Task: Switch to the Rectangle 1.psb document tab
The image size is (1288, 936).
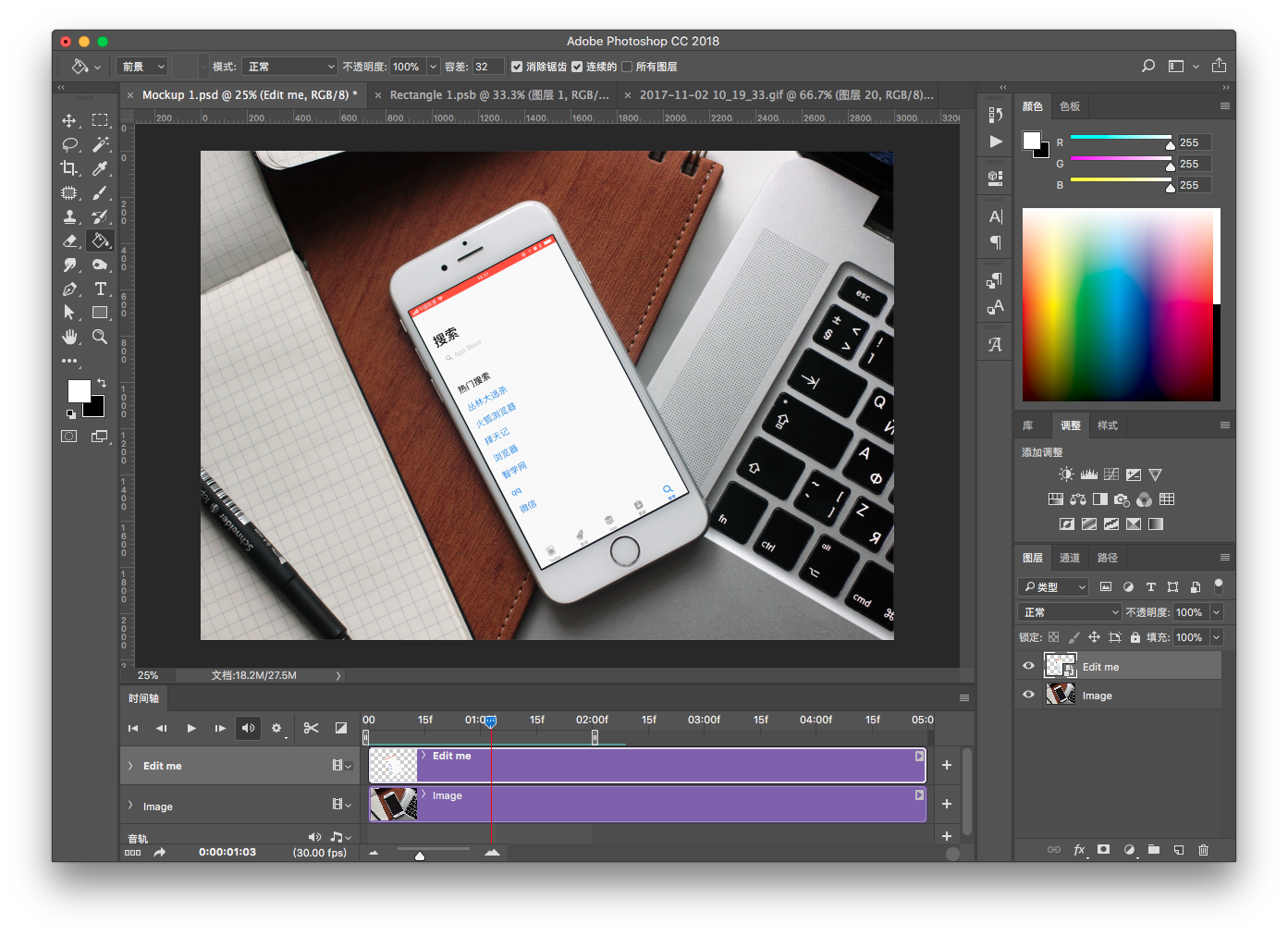Action: pyautogui.click(x=498, y=95)
